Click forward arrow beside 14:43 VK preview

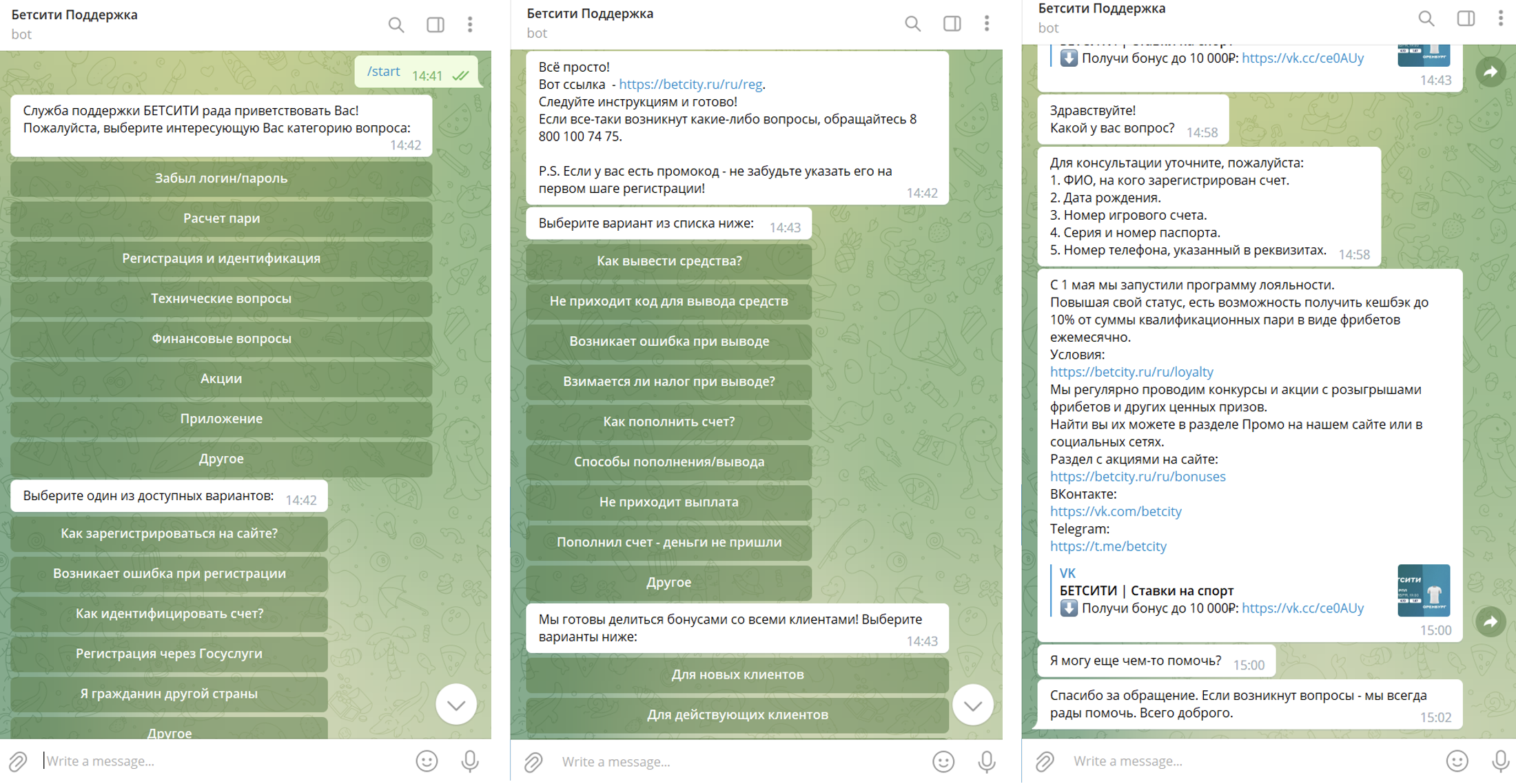tap(1491, 72)
